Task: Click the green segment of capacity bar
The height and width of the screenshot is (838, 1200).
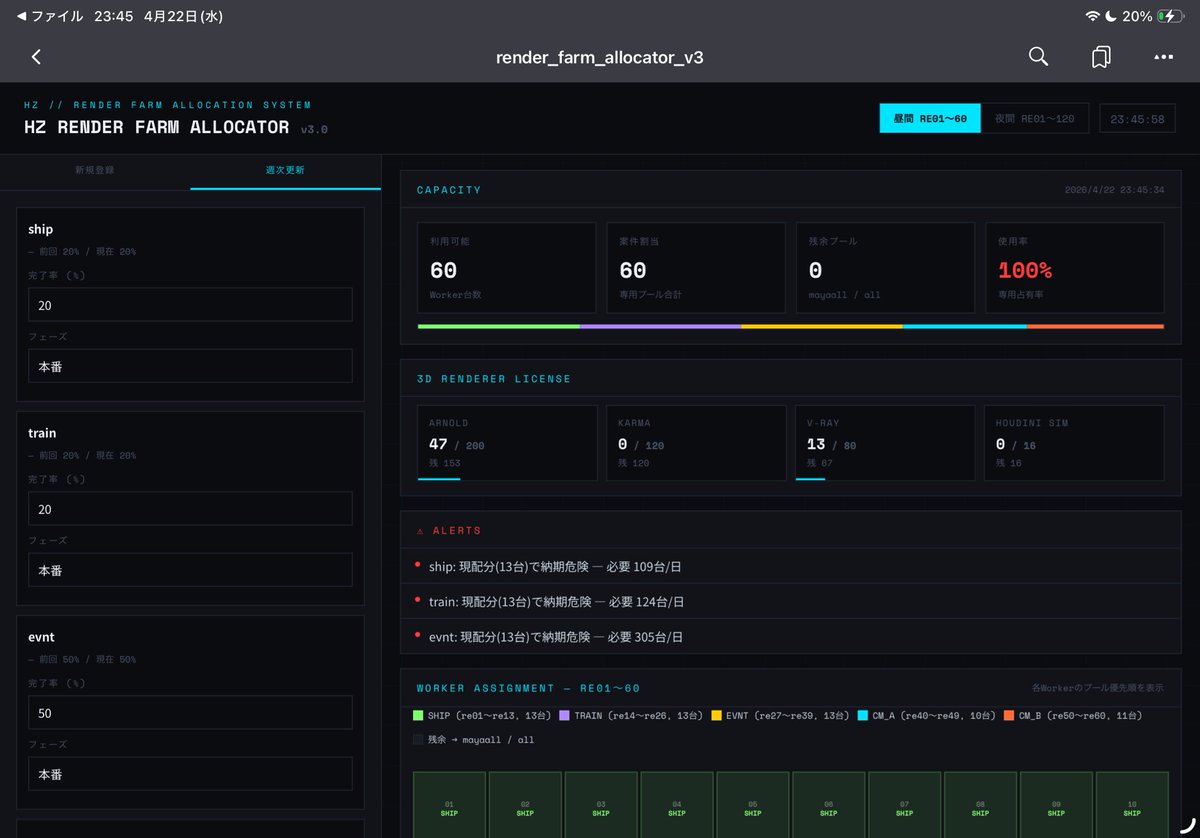Action: 499,326
